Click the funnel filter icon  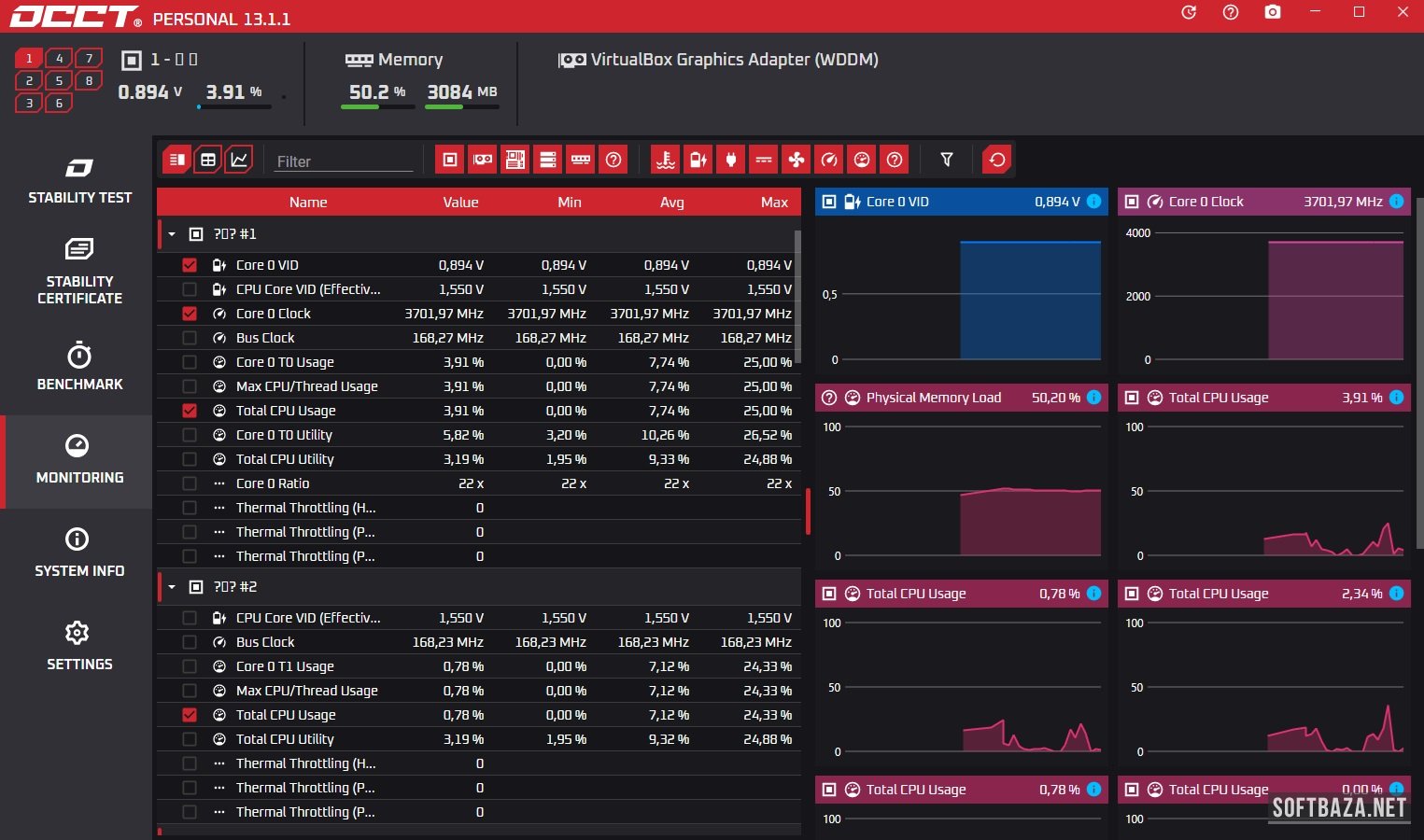(x=947, y=160)
